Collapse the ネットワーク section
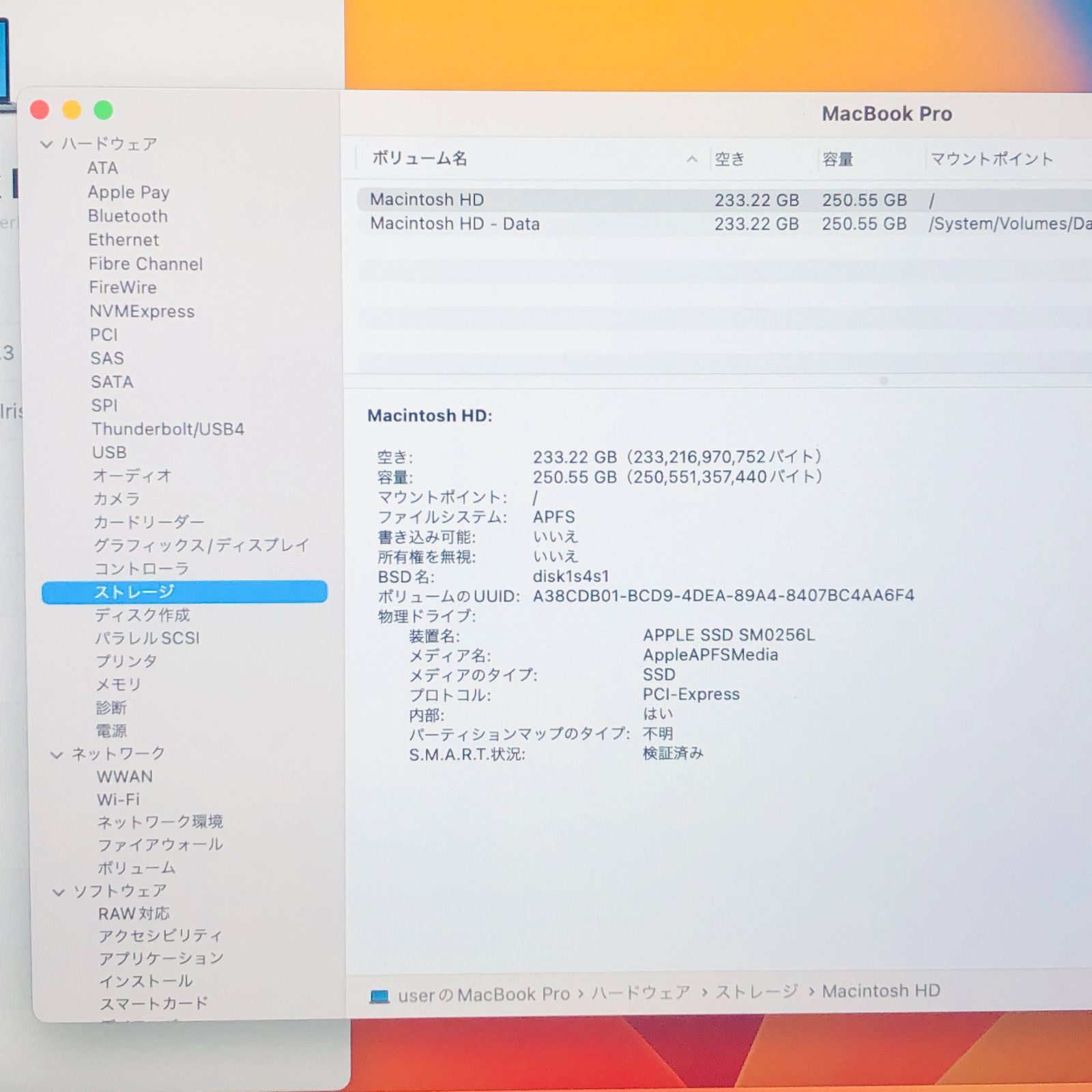Viewport: 1092px width, 1092px height. [57, 755]
